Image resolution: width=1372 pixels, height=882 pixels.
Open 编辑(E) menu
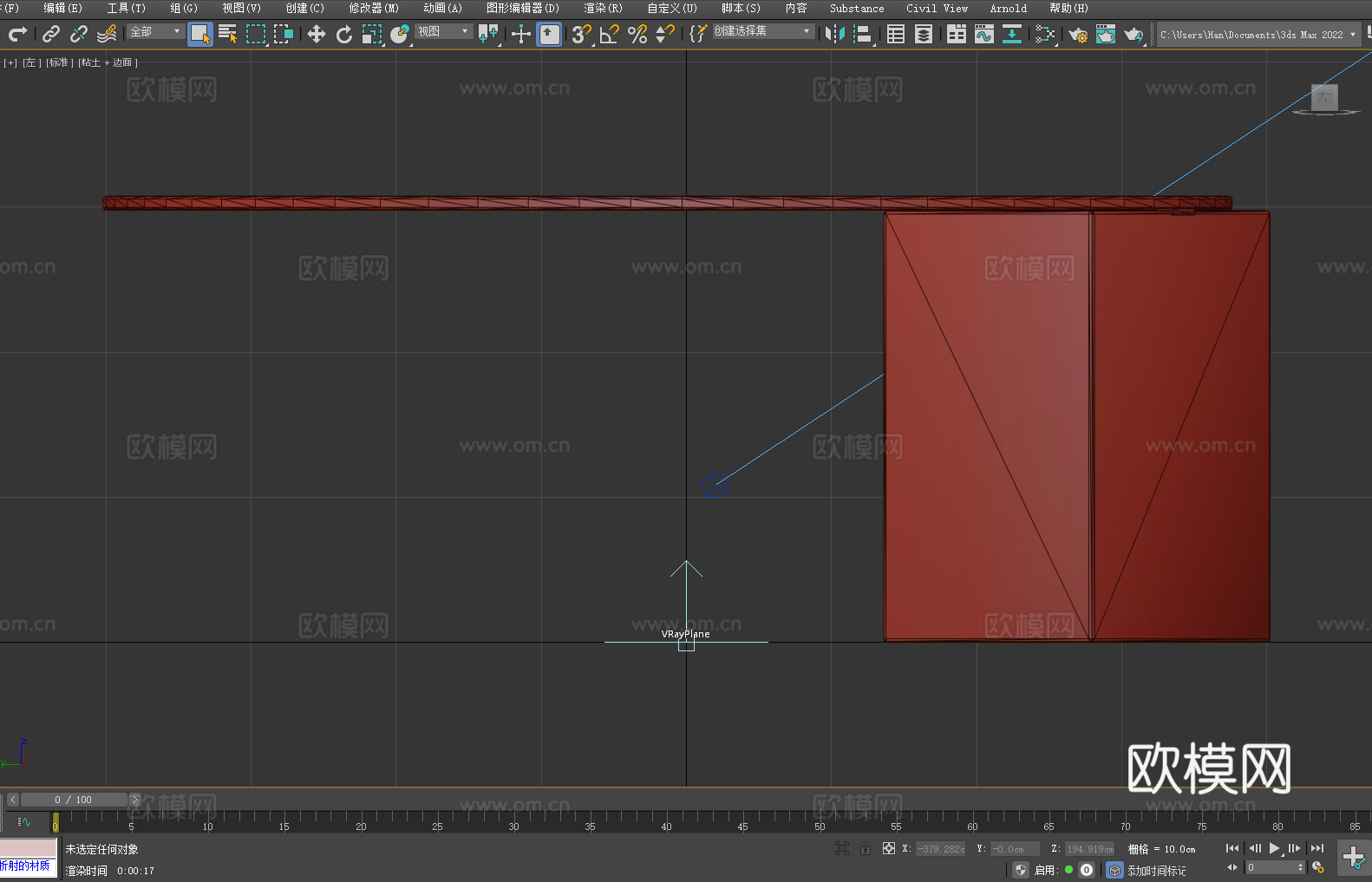pyautogui.click(x=62, y=8)
